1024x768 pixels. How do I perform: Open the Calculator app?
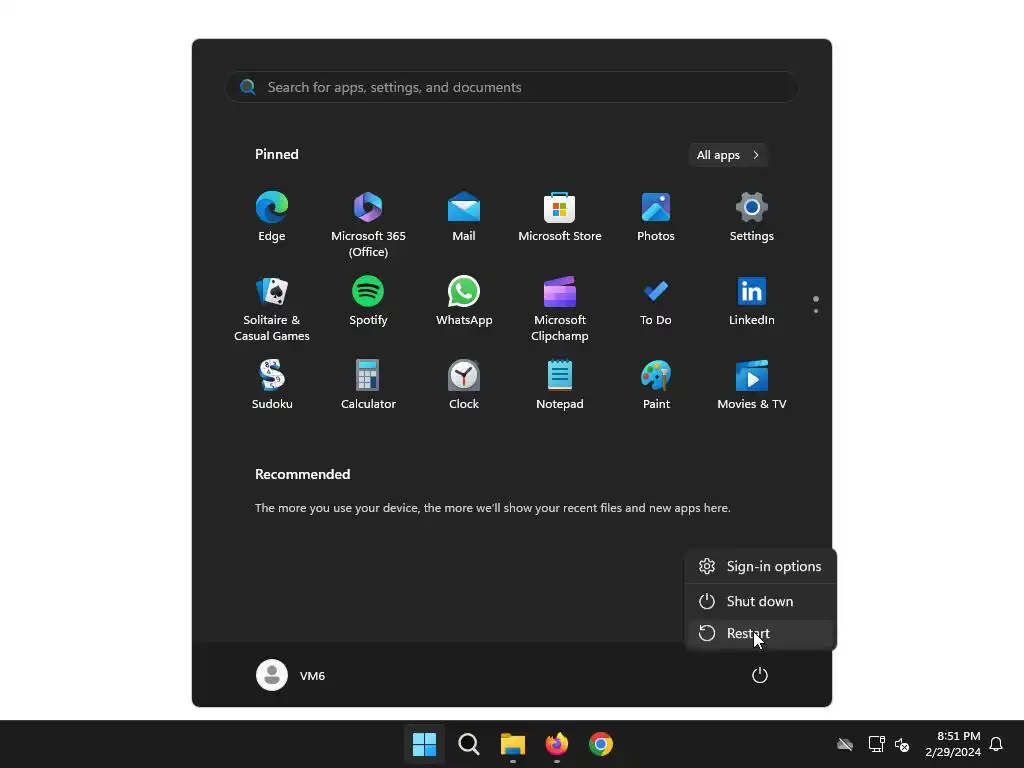pos(368,385)
